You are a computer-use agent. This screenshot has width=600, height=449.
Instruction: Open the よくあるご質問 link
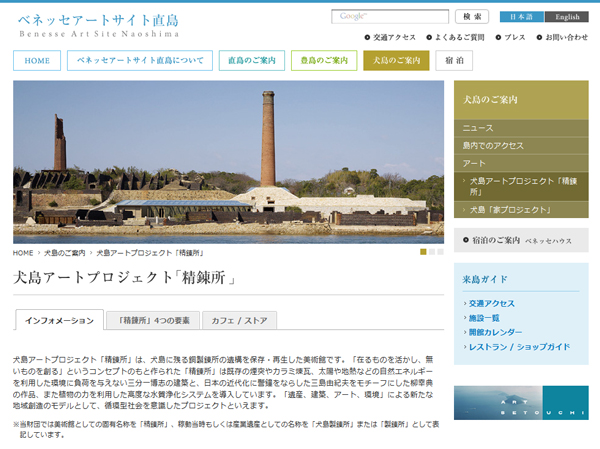[x=460, y=37]
